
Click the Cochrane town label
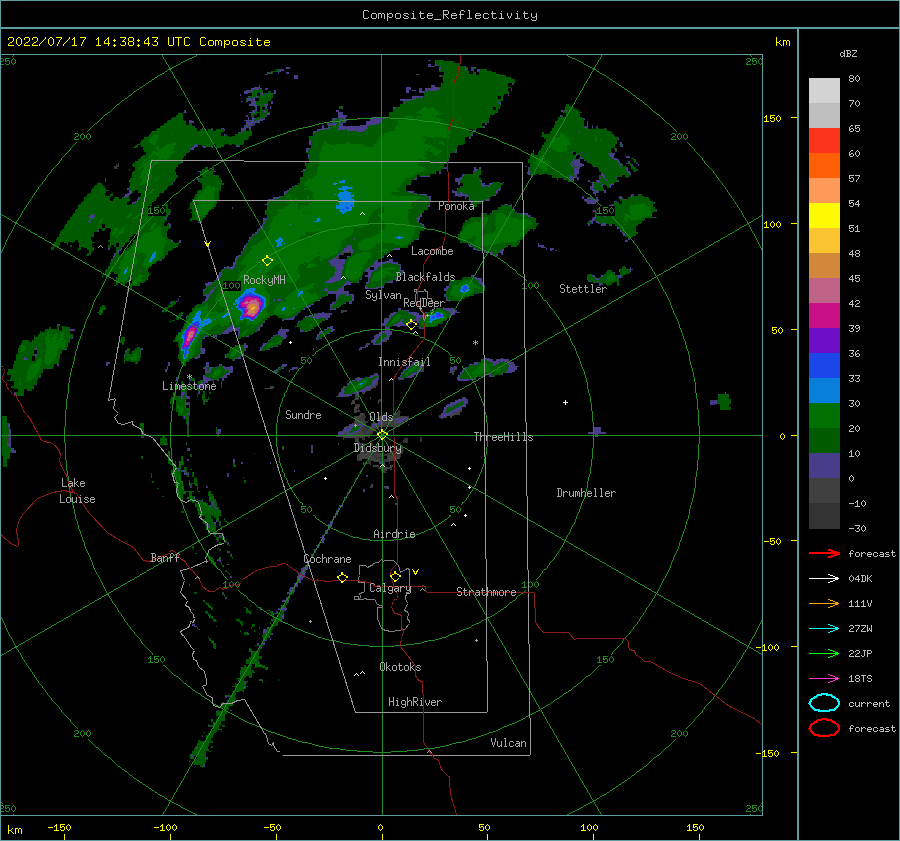coord(327,559)
